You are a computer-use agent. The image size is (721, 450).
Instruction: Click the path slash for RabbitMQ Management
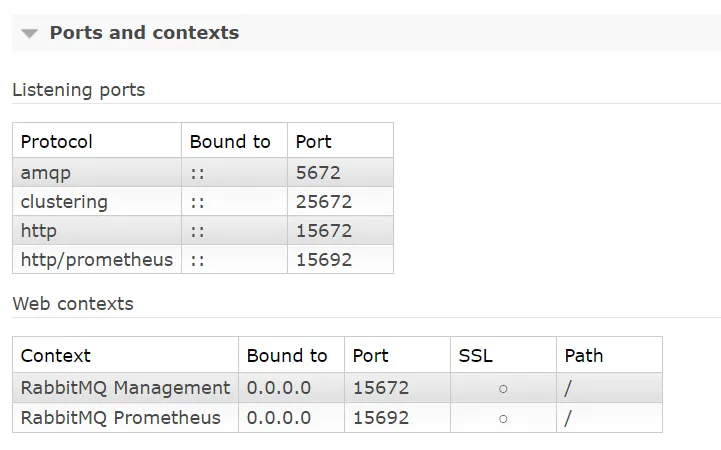coord(568,388)
